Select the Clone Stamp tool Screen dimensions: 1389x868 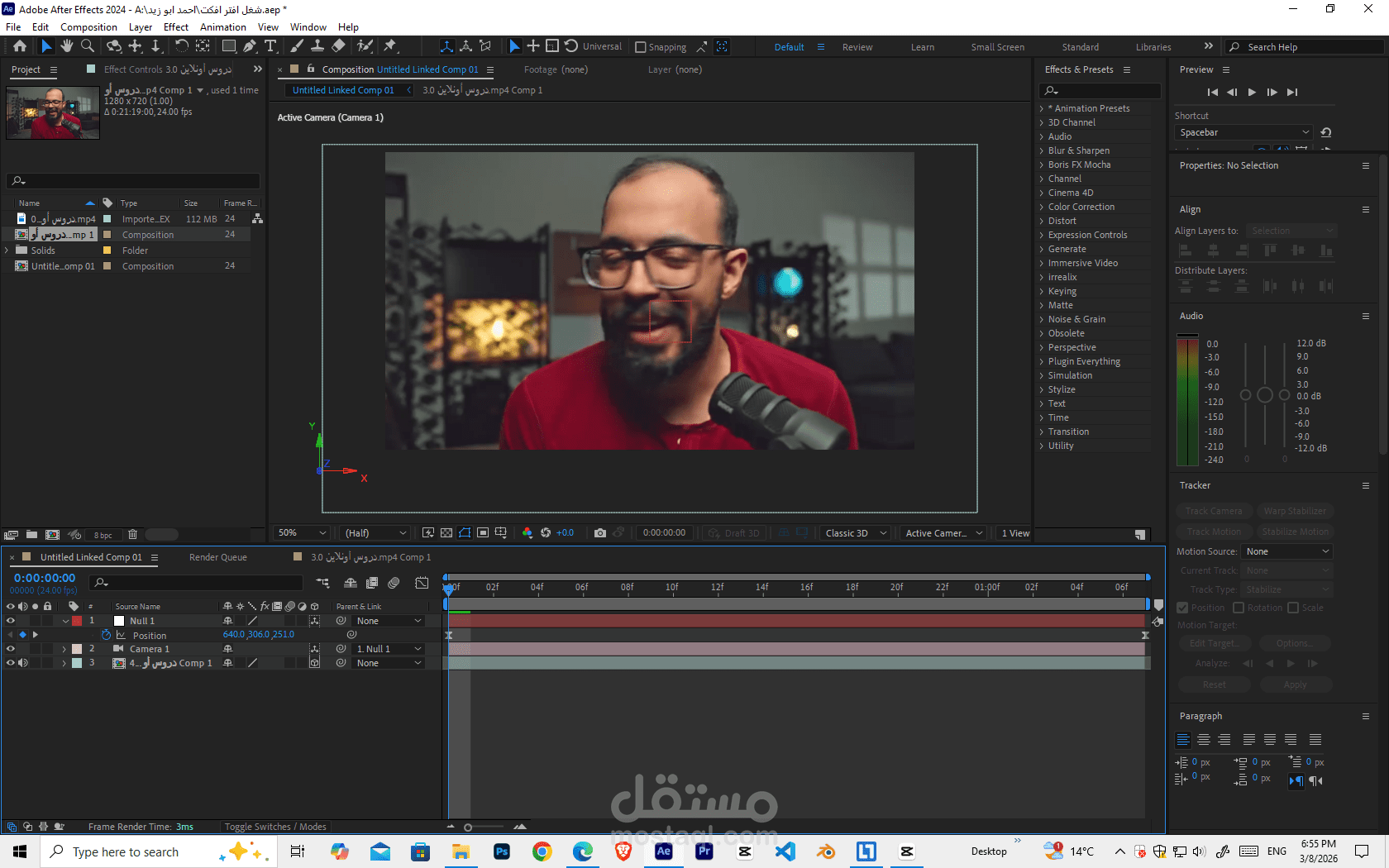(x=317, y=46)
